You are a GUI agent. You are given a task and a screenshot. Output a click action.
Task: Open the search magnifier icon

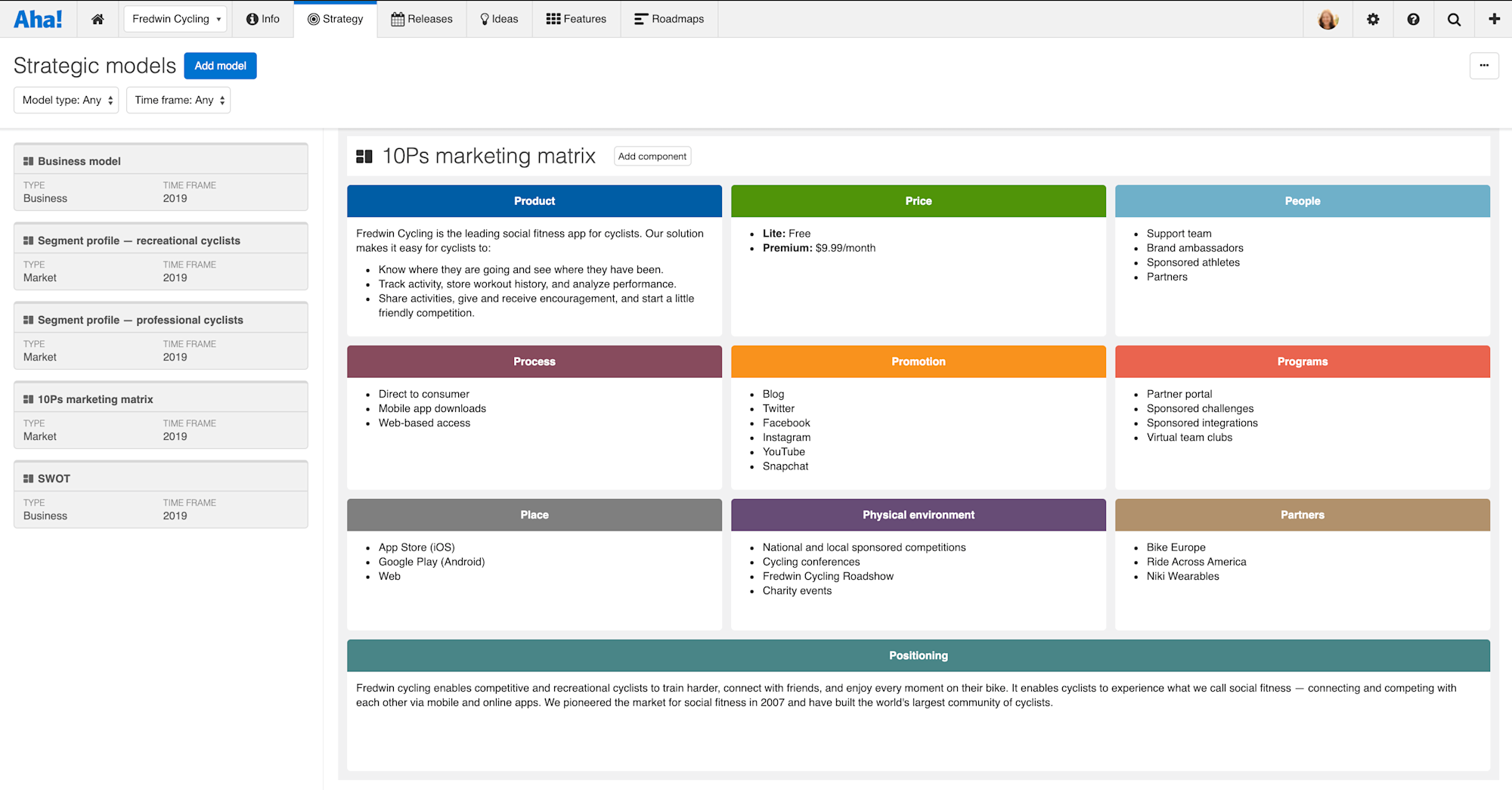(1454, 19)
